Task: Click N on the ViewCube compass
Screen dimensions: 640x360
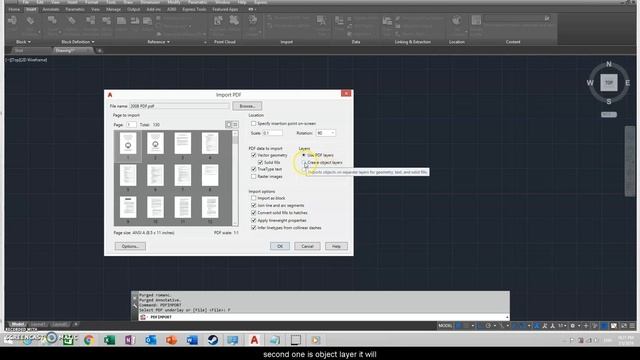Action: click(x=609, y=64)
